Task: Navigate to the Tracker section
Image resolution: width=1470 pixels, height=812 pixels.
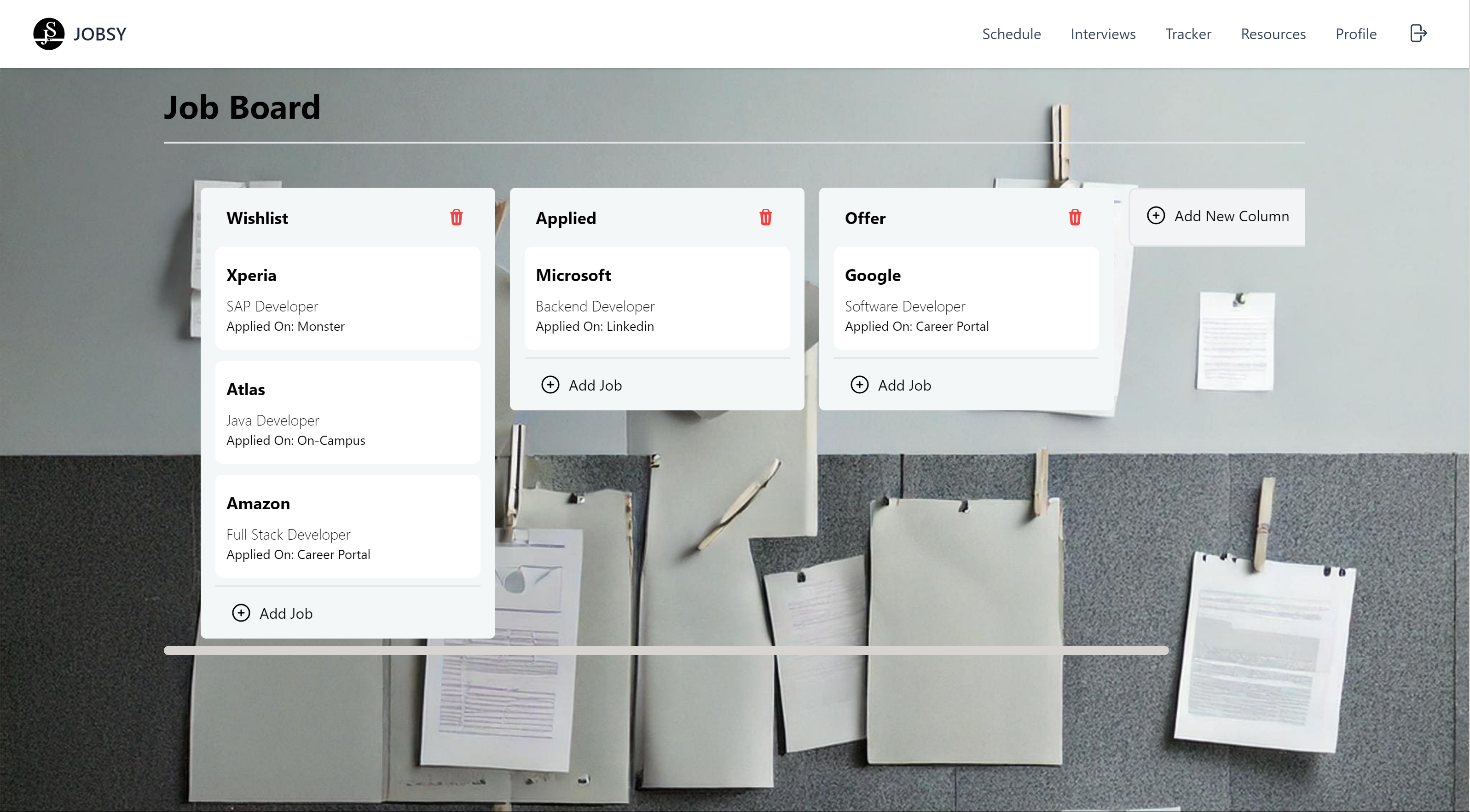Action: (x=1187, y=34)
